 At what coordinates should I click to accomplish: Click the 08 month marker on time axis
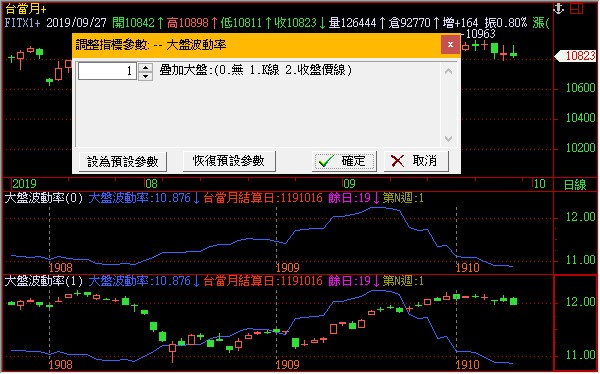pos(151,184)
